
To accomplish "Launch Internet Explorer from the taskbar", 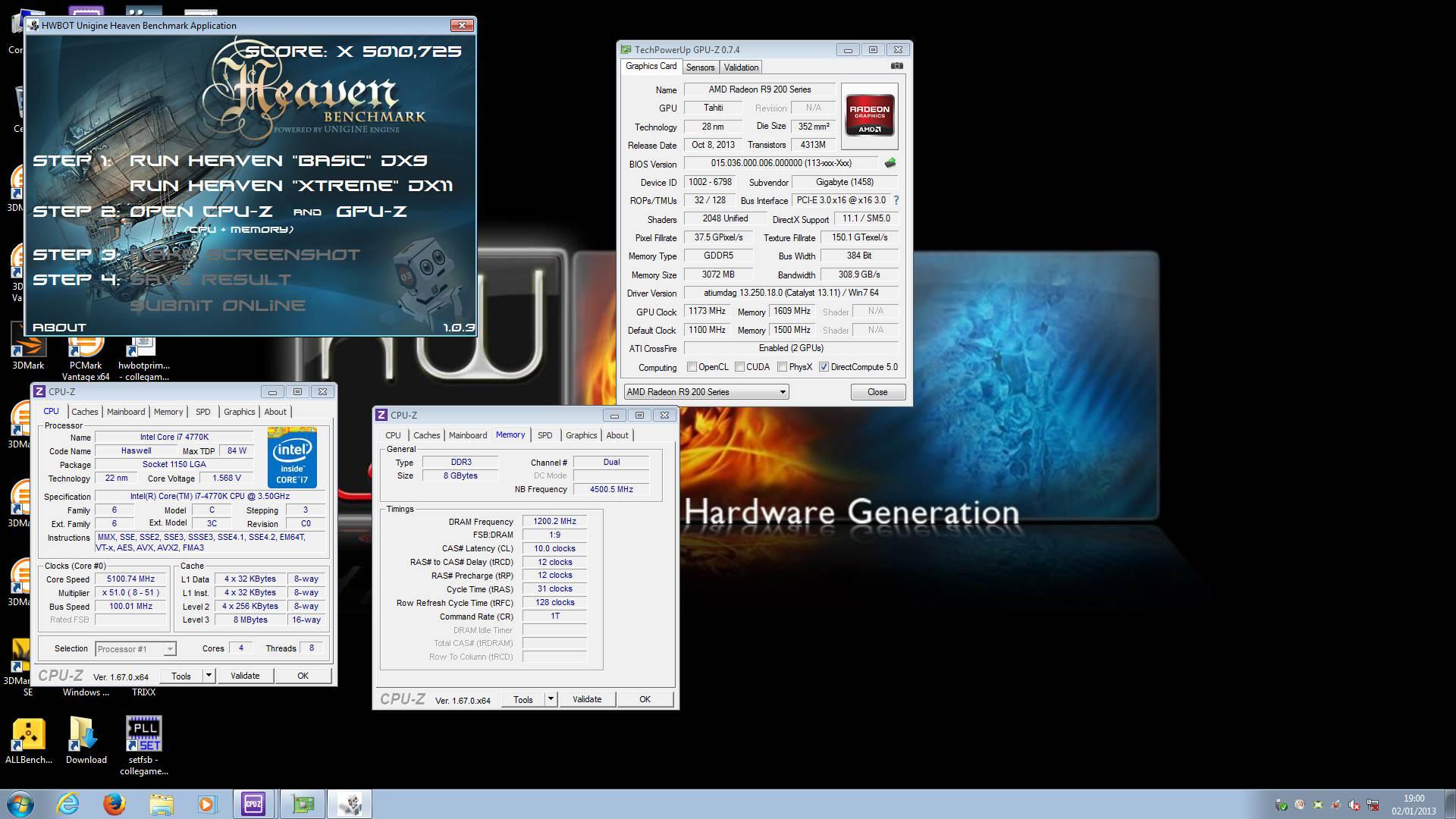I will (x=68, y=804).
